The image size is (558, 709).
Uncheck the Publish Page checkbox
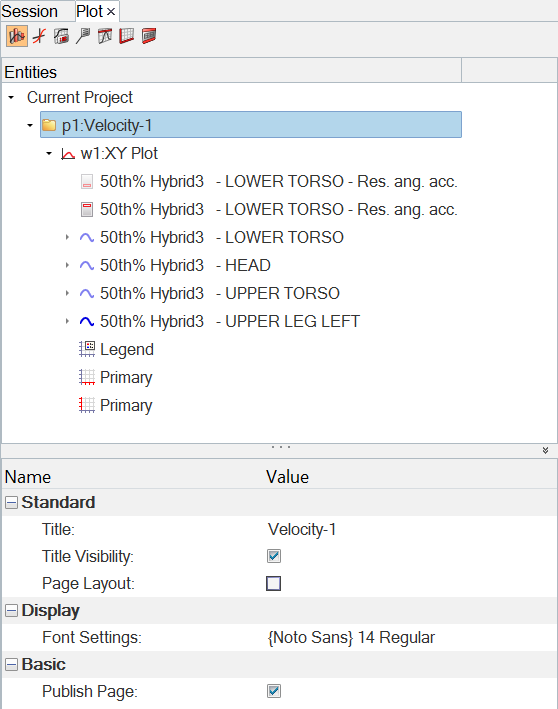[x=274, y=691]
